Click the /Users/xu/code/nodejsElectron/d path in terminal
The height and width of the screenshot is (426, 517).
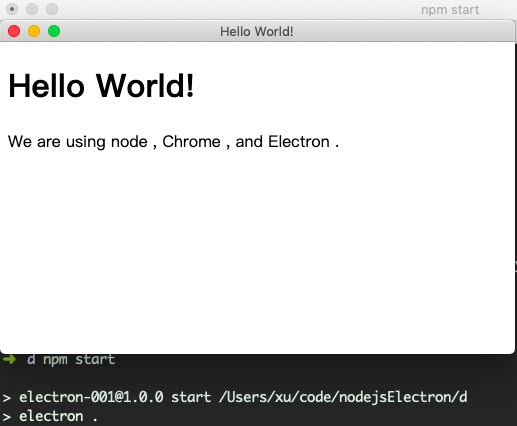click(343, 397)
